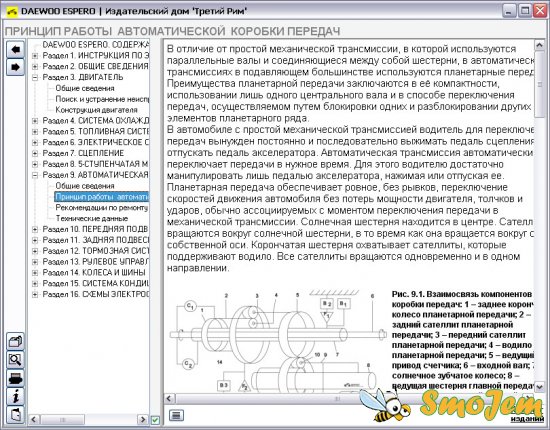The image size is (550, 430).
Task: Select DAEWOO ESPERO. СОДЕРЖАНИЕ root item
Action: click(95, 45)
